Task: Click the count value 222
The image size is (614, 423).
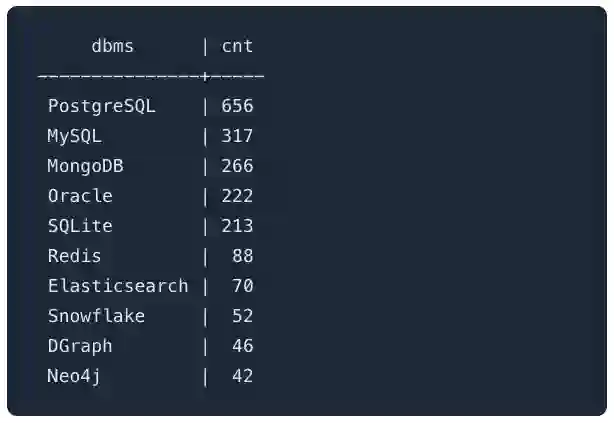Action: click(x=237, y=196)
